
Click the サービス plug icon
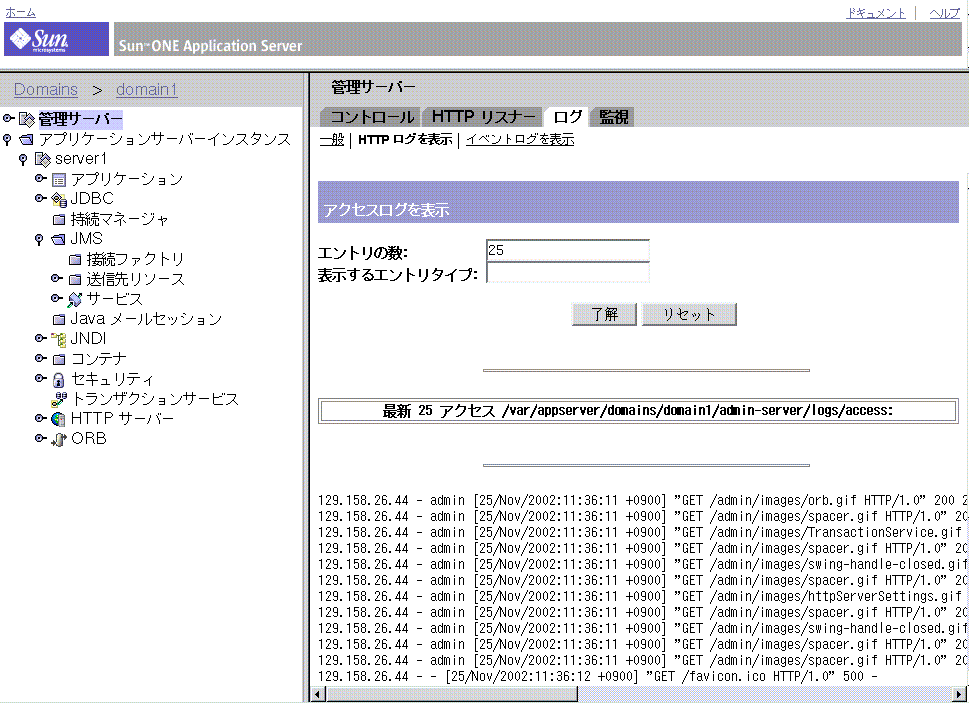pyautogui.click(x=75, y=300)
